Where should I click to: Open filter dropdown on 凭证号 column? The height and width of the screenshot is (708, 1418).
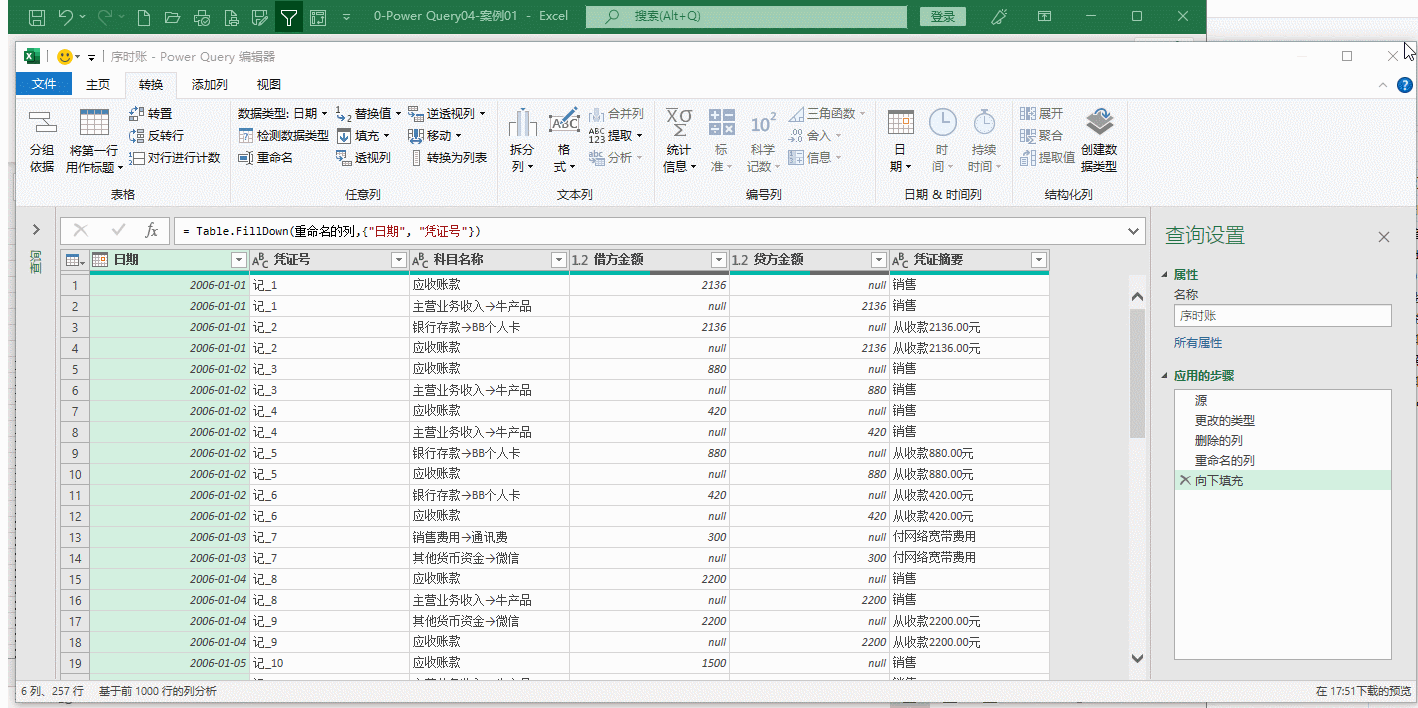tap(399, 260)
